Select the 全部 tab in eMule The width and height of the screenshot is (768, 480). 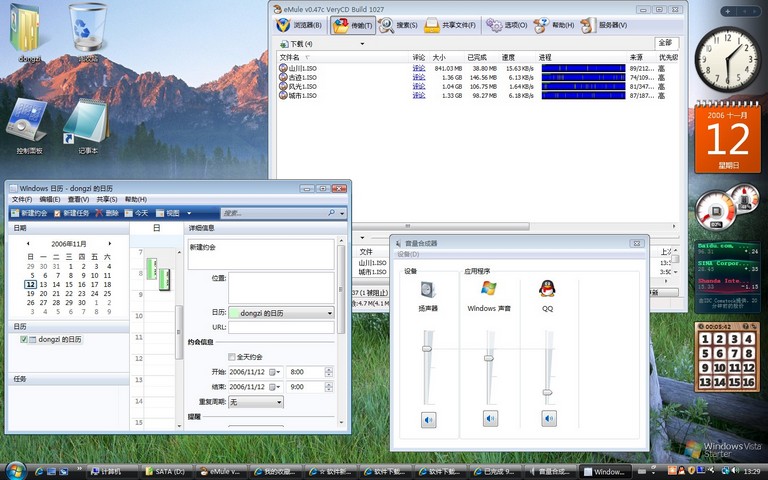point(666,43)
